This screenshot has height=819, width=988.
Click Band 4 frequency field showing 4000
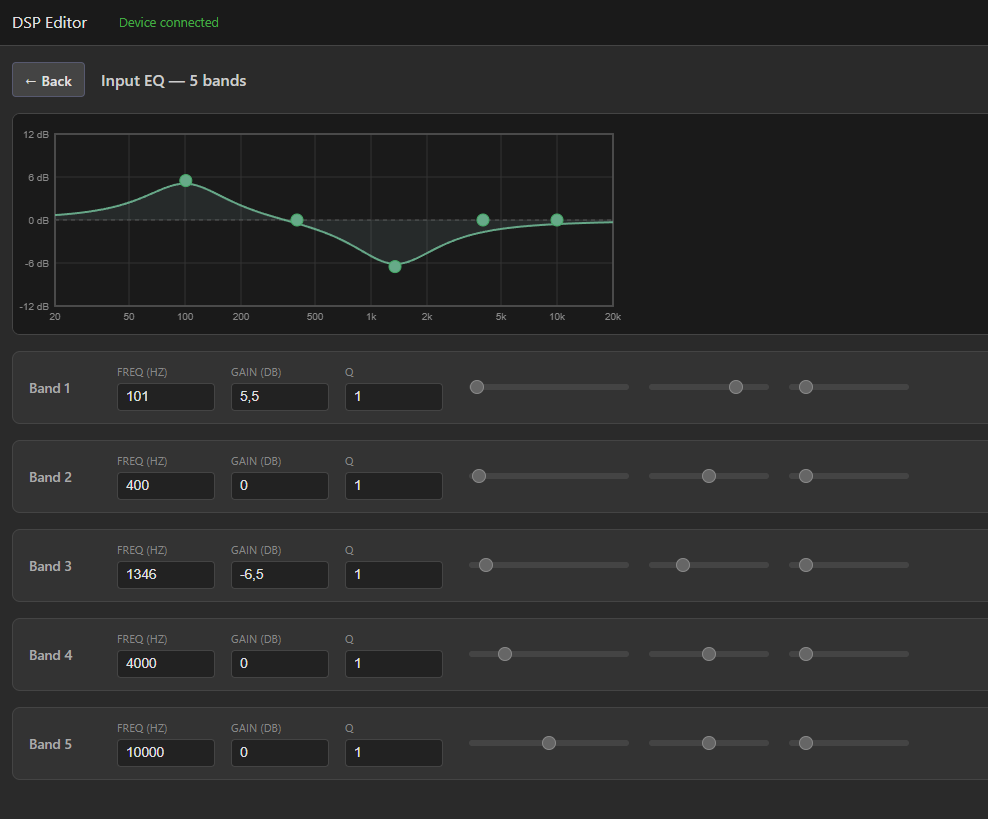pyautogui.click(x=166, y=663)
